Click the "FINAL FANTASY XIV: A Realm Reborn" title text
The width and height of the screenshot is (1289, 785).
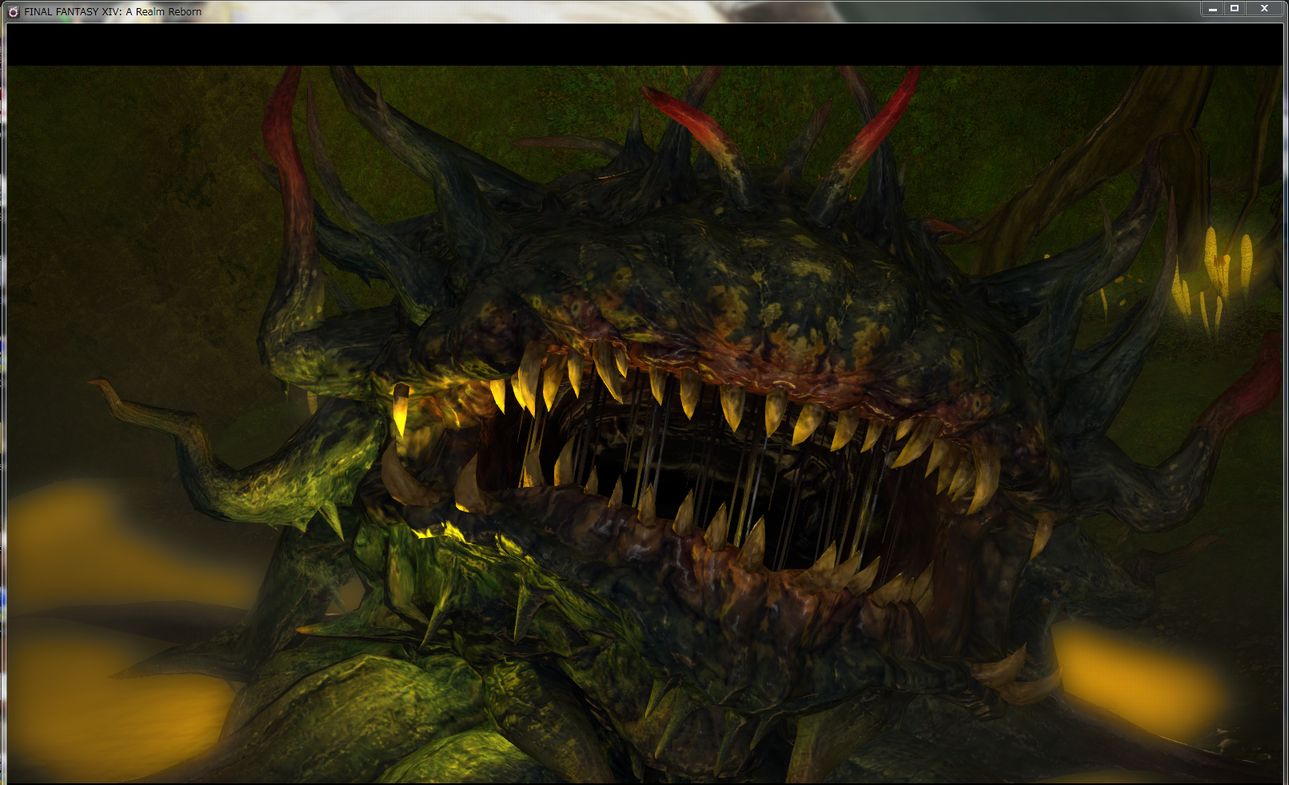[x=113, y=12]
